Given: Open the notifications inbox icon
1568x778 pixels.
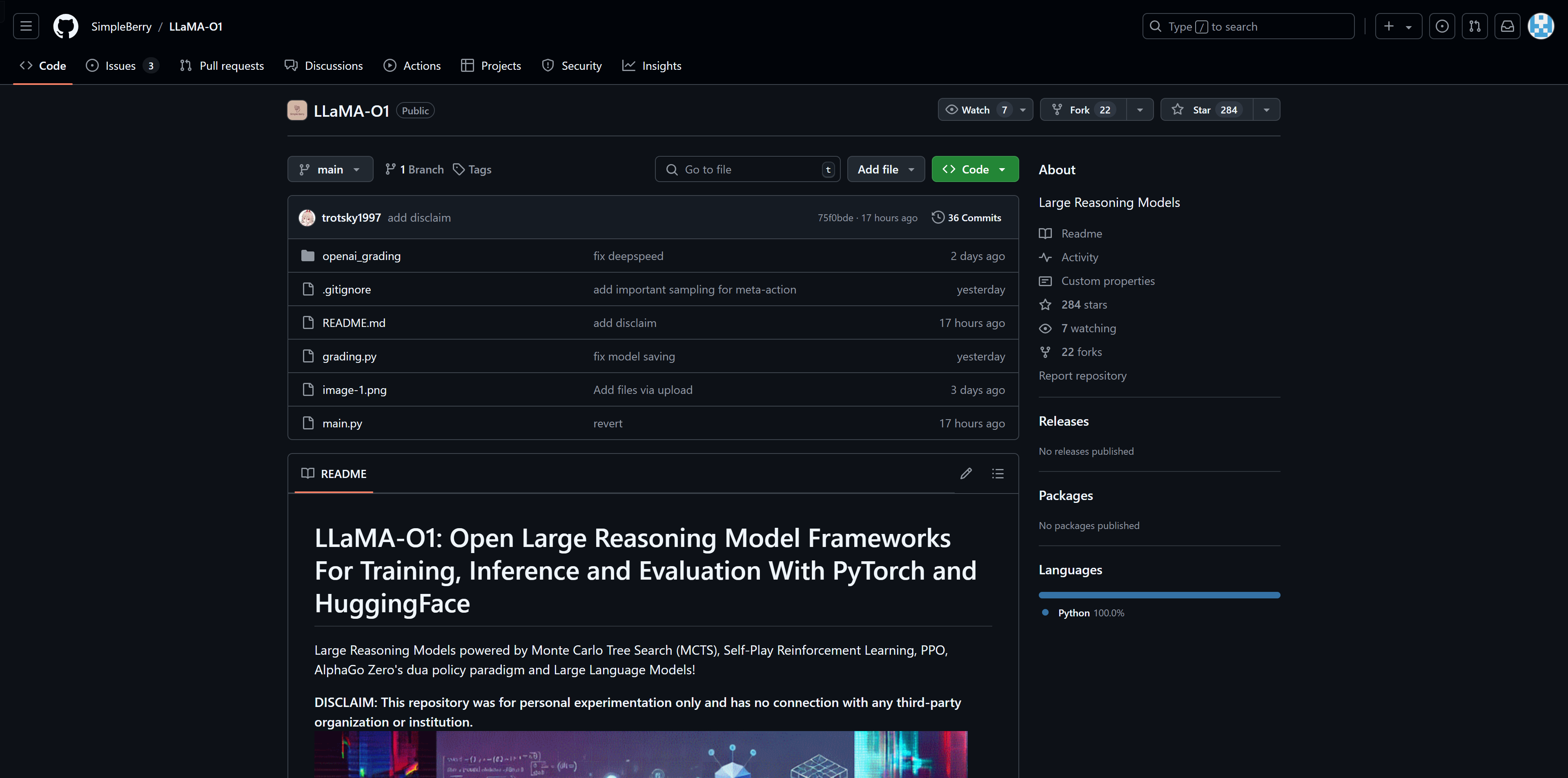Looking at the screenshot, I should point(1508,26).
